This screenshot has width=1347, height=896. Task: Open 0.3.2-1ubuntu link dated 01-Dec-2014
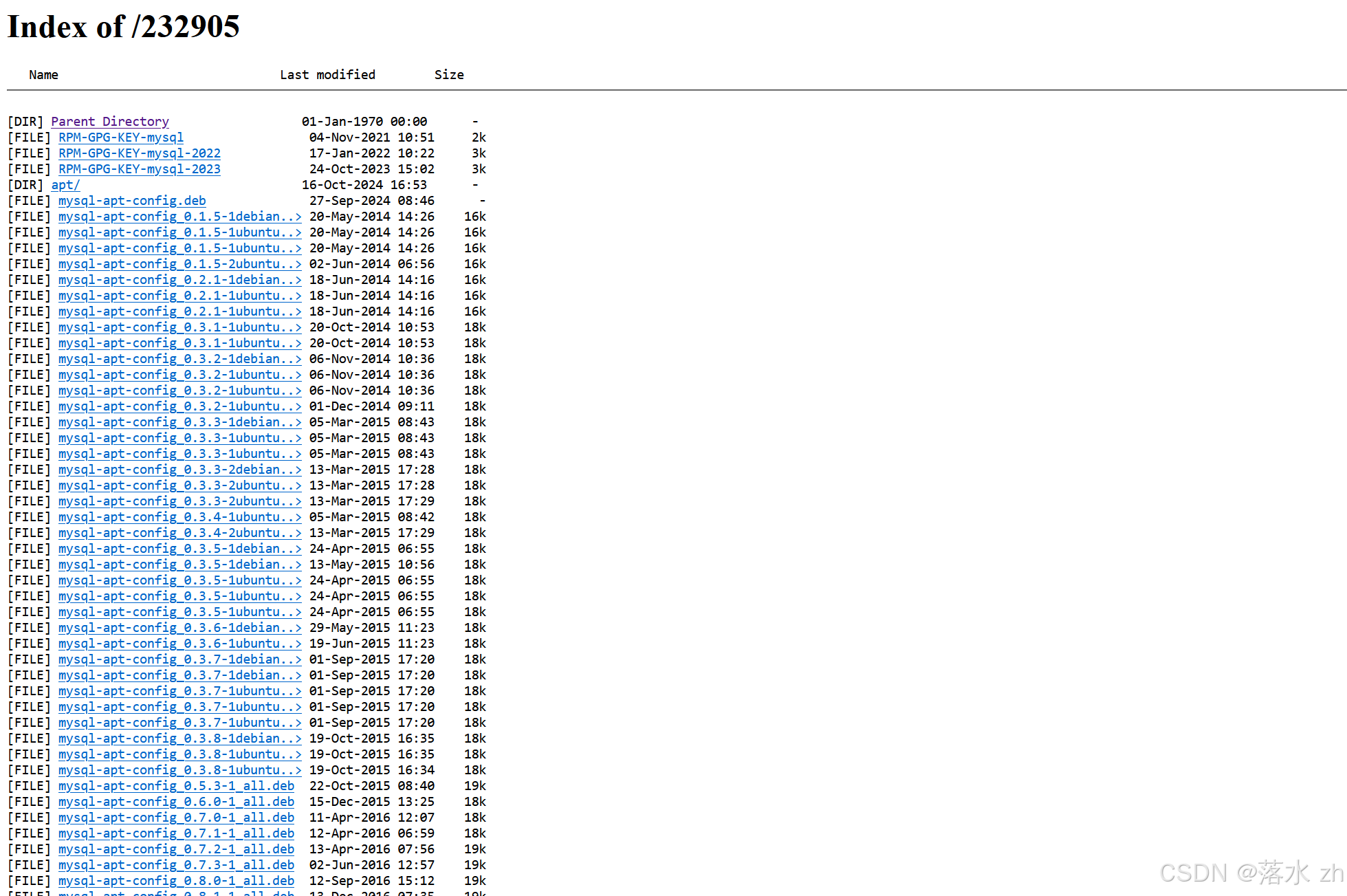coord(179,406)
